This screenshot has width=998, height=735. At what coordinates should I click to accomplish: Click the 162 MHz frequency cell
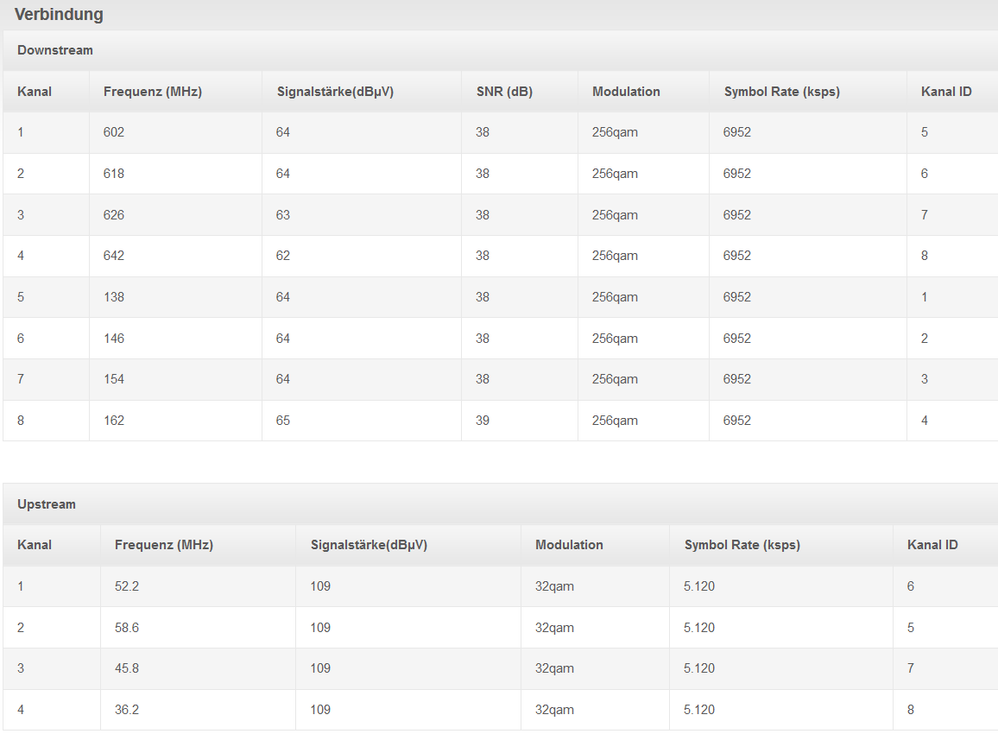114,421
